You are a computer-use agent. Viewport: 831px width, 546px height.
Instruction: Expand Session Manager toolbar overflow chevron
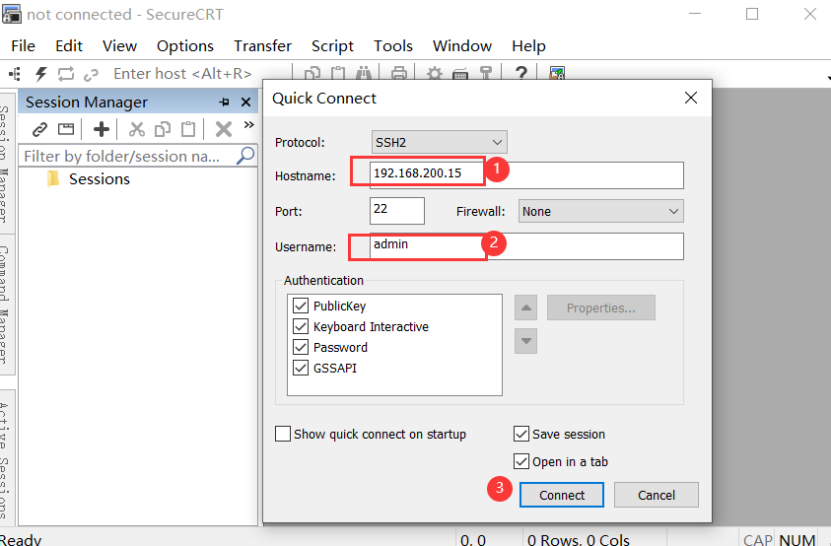pyautogui.click(x=249, y=125)
